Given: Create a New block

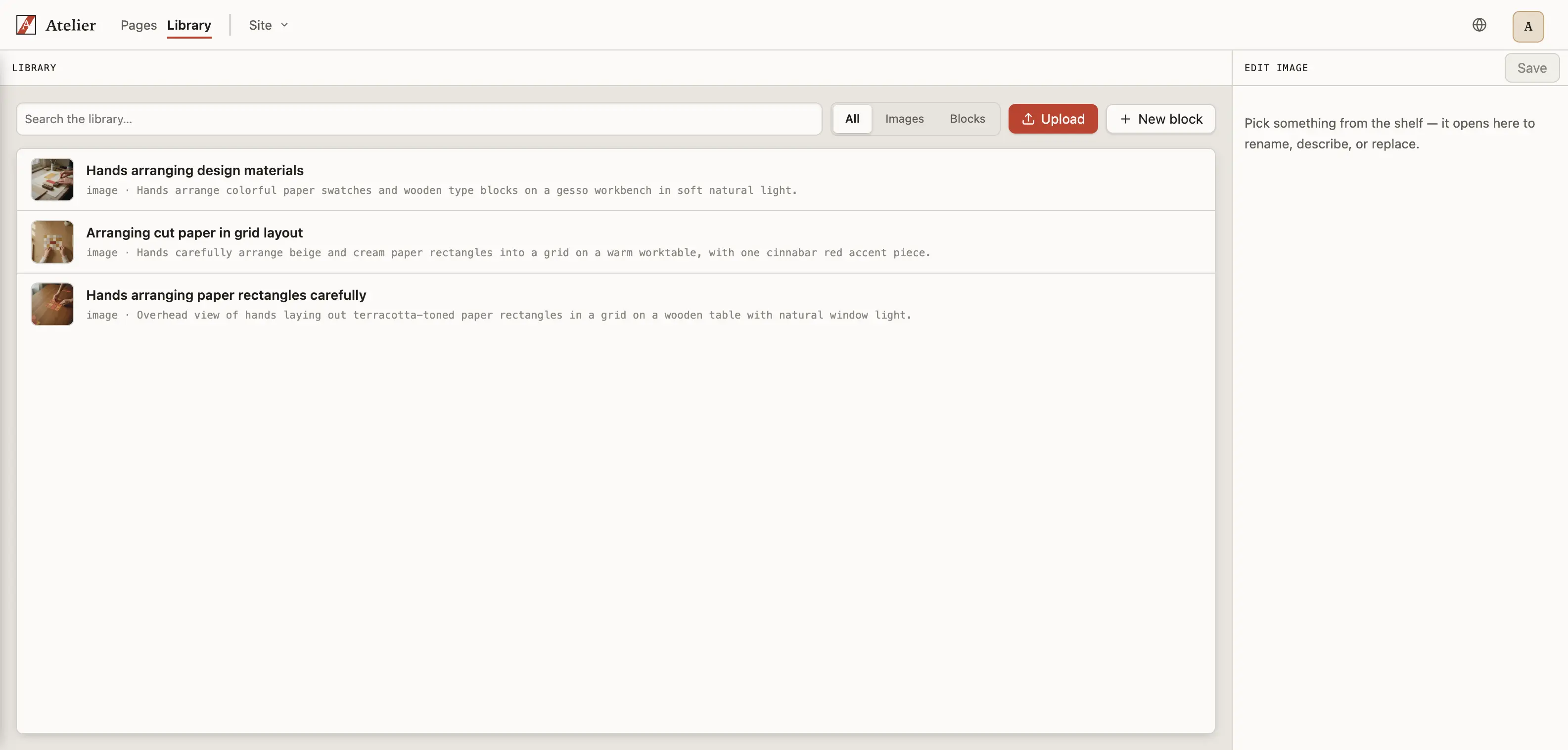Looking at the screenshot, I should (x=1160, y=119).
